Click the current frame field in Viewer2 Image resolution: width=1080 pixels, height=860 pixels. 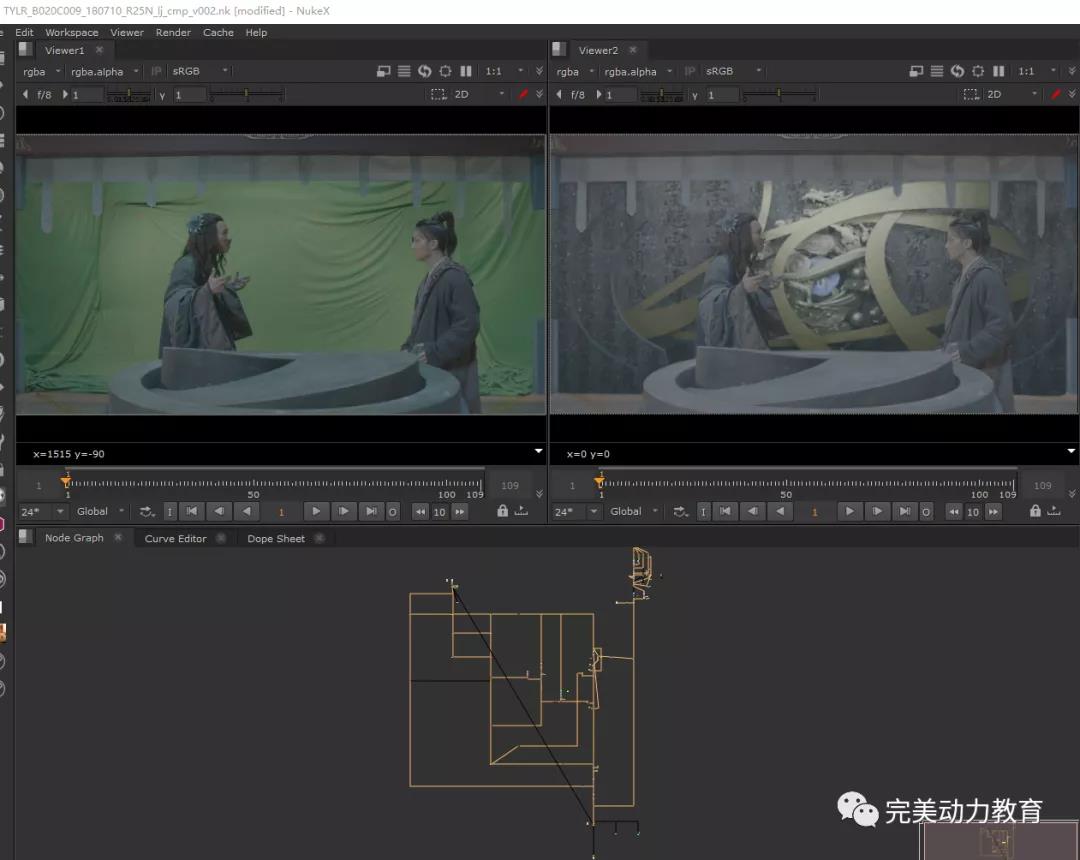(x=814, y=512)
